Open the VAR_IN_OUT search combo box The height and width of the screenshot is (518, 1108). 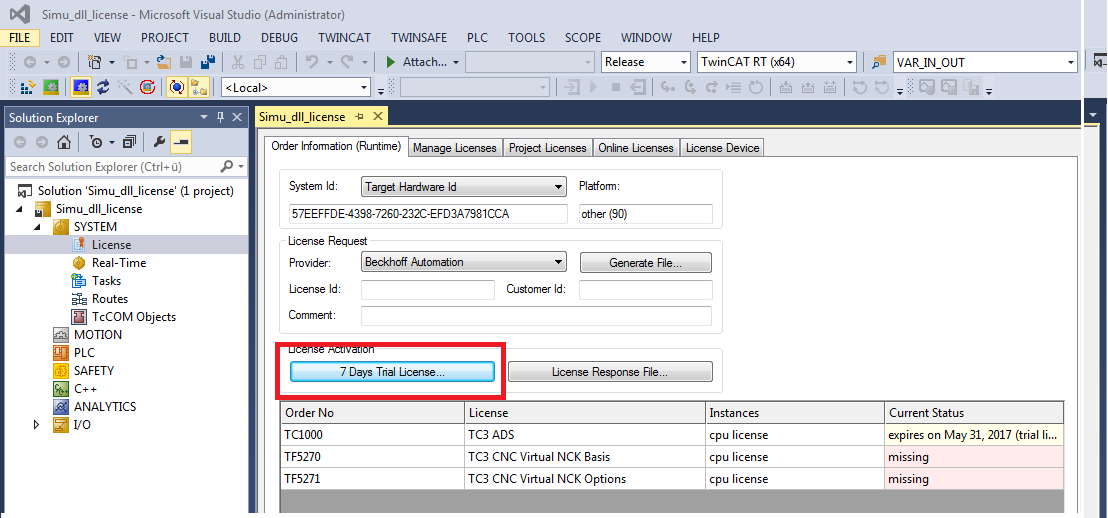1071,62
